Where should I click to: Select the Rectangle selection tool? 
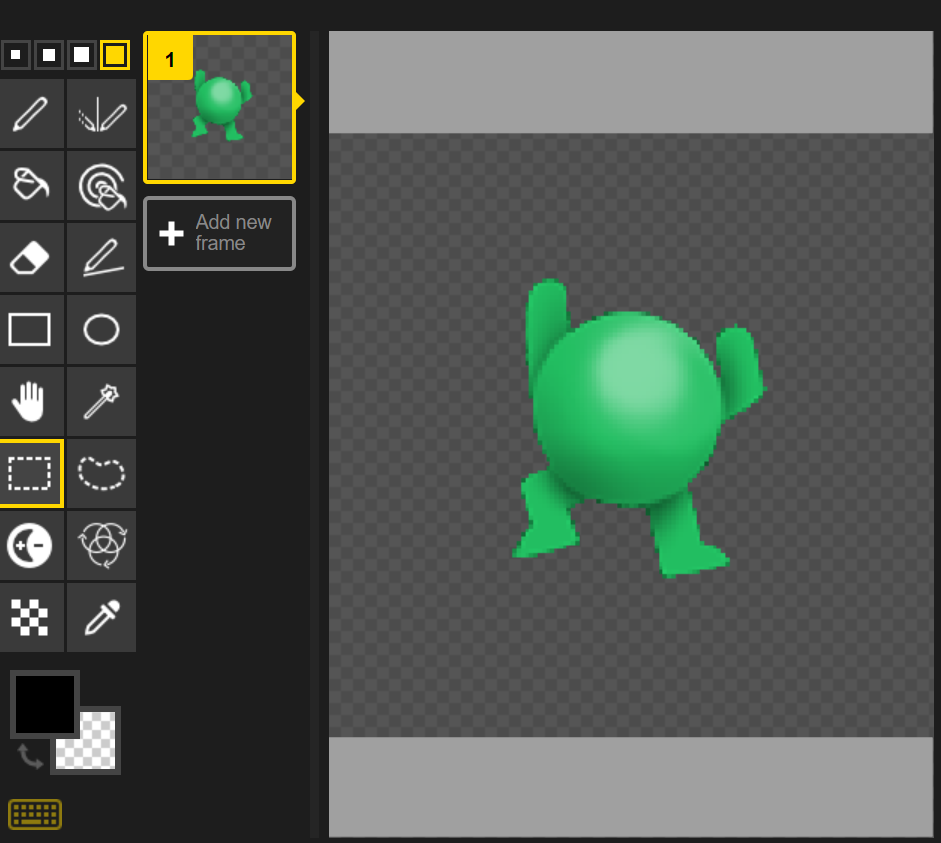click(30, 473)
